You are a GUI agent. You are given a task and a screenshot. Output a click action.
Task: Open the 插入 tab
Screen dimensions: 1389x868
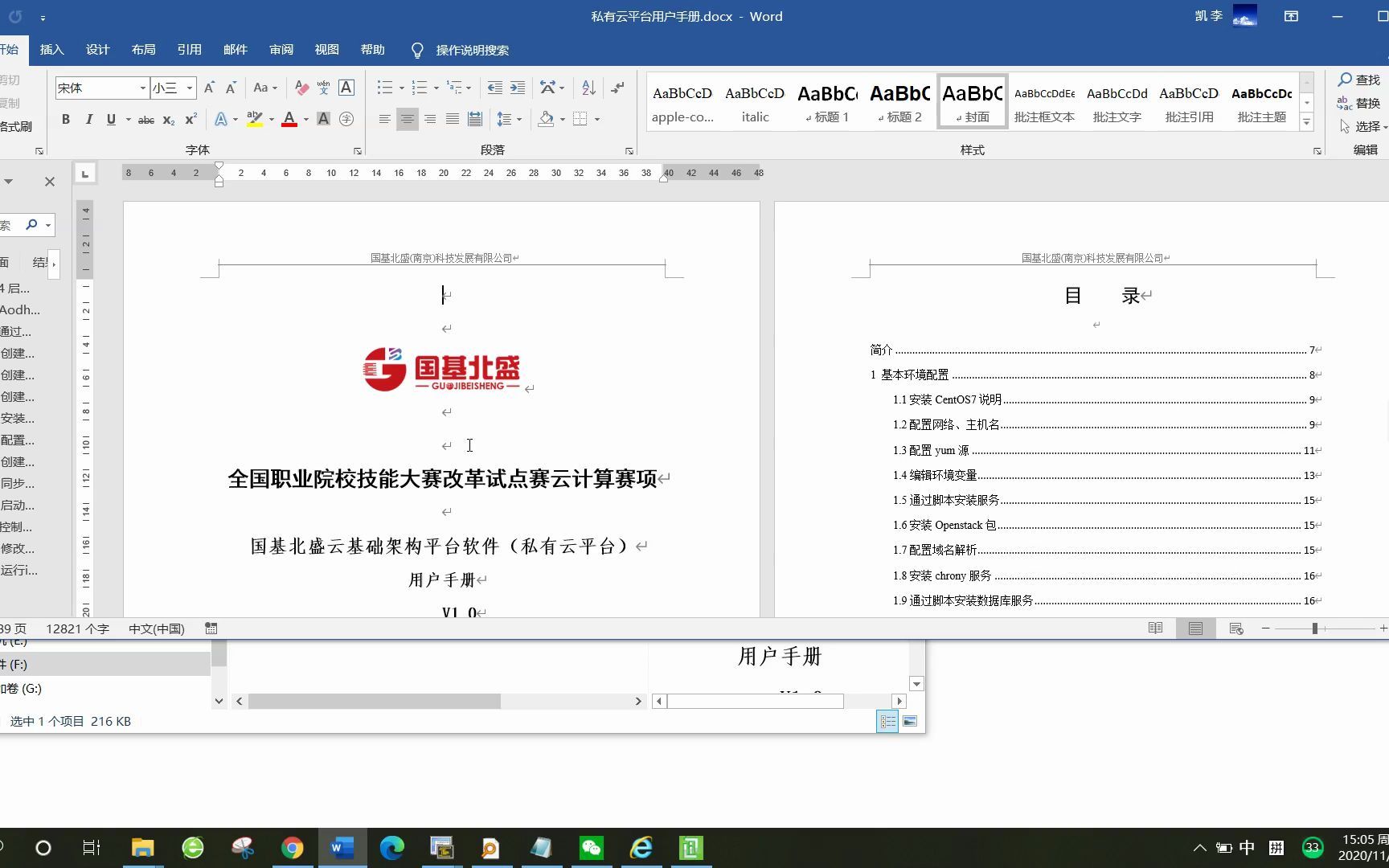click(51, 50)
